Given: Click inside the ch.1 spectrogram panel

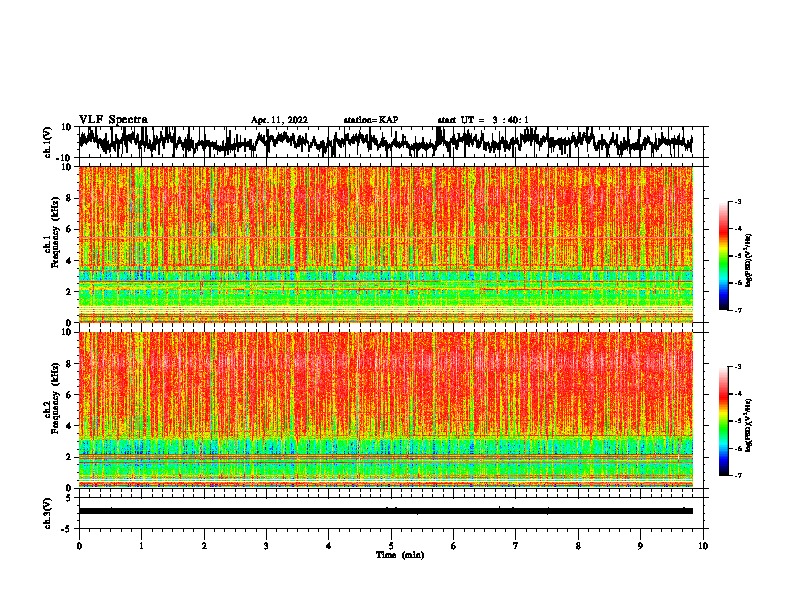Looking at the screenshot, I should coord(385,244).
